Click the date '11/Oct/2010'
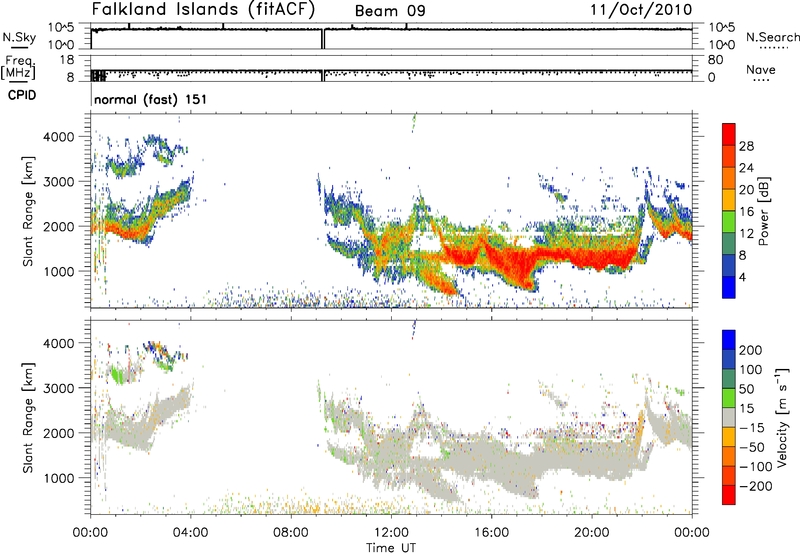Viewport: 800px width, 554px height. pos(641,10)
